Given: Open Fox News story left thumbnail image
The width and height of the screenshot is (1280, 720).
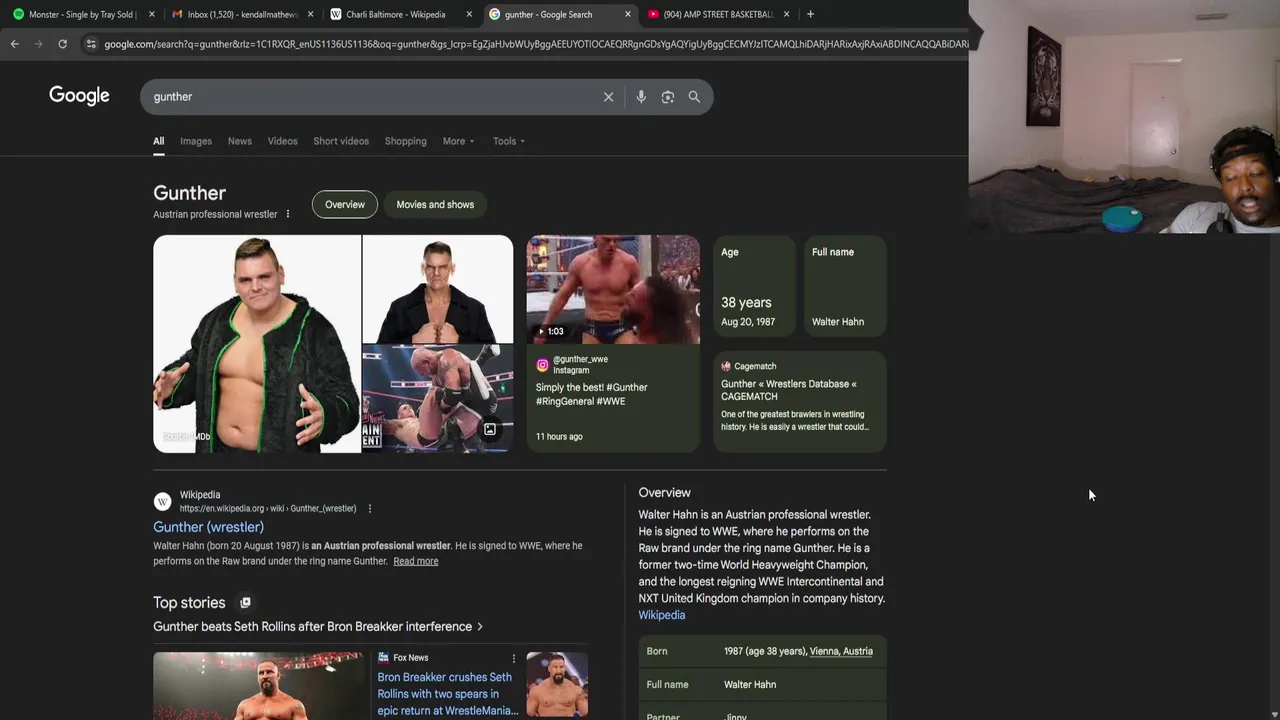Looking at the screenshot, I should coord(258,686).
